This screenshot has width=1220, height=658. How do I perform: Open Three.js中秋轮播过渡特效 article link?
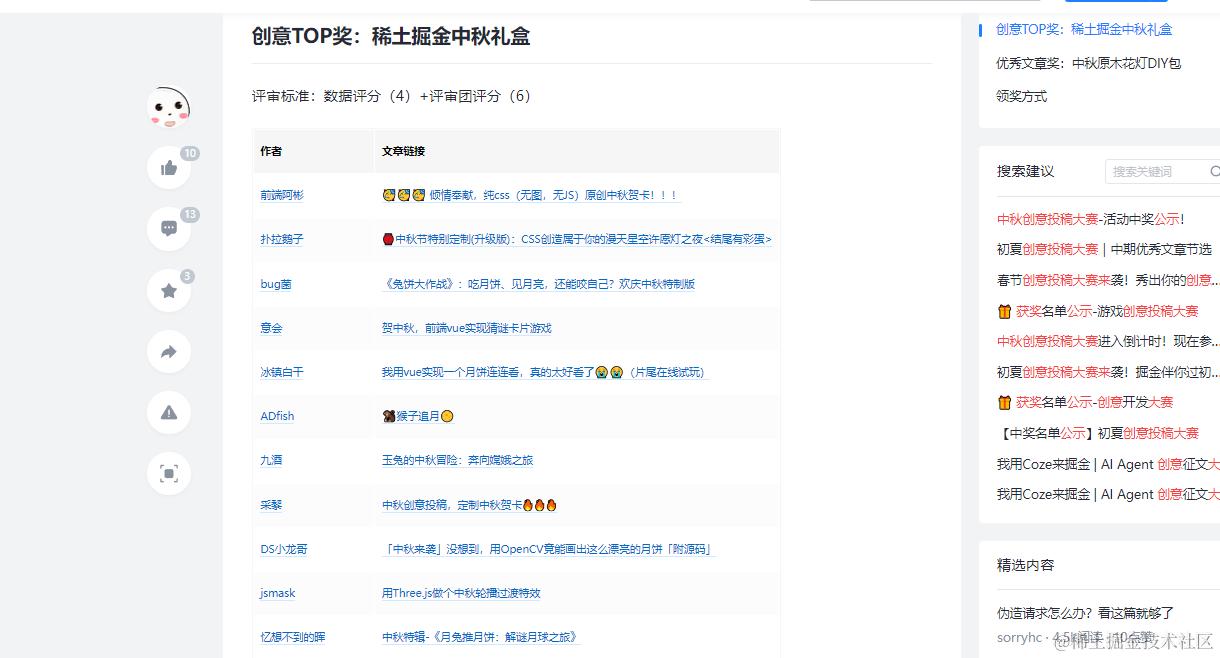(x=461, y=593)
